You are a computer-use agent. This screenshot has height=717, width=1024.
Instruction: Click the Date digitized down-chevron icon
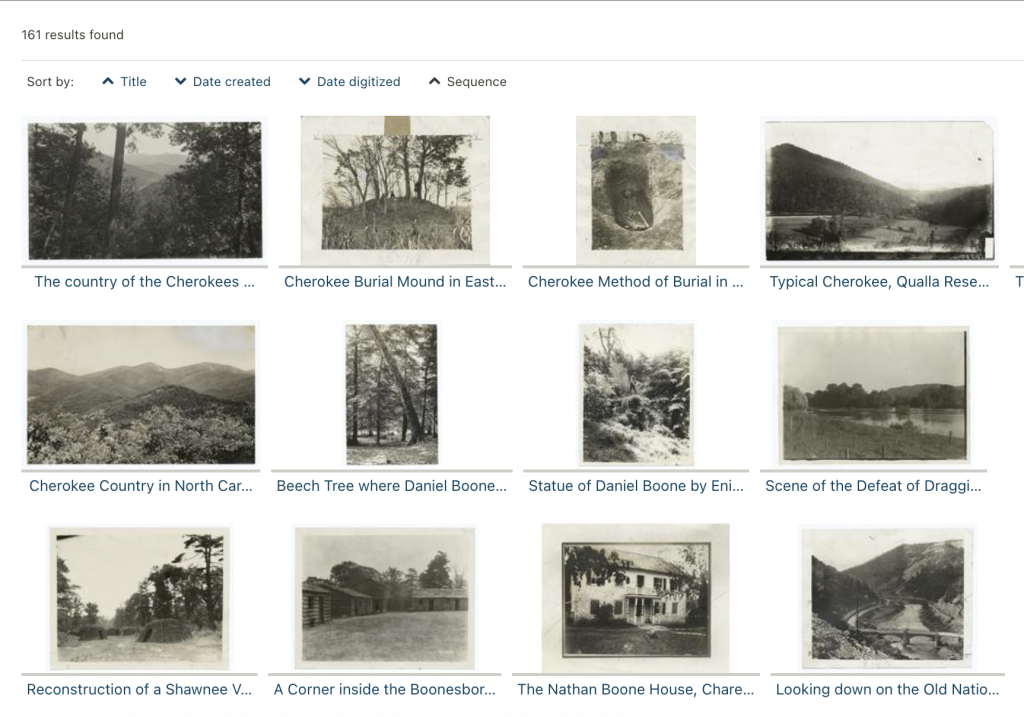304,81
